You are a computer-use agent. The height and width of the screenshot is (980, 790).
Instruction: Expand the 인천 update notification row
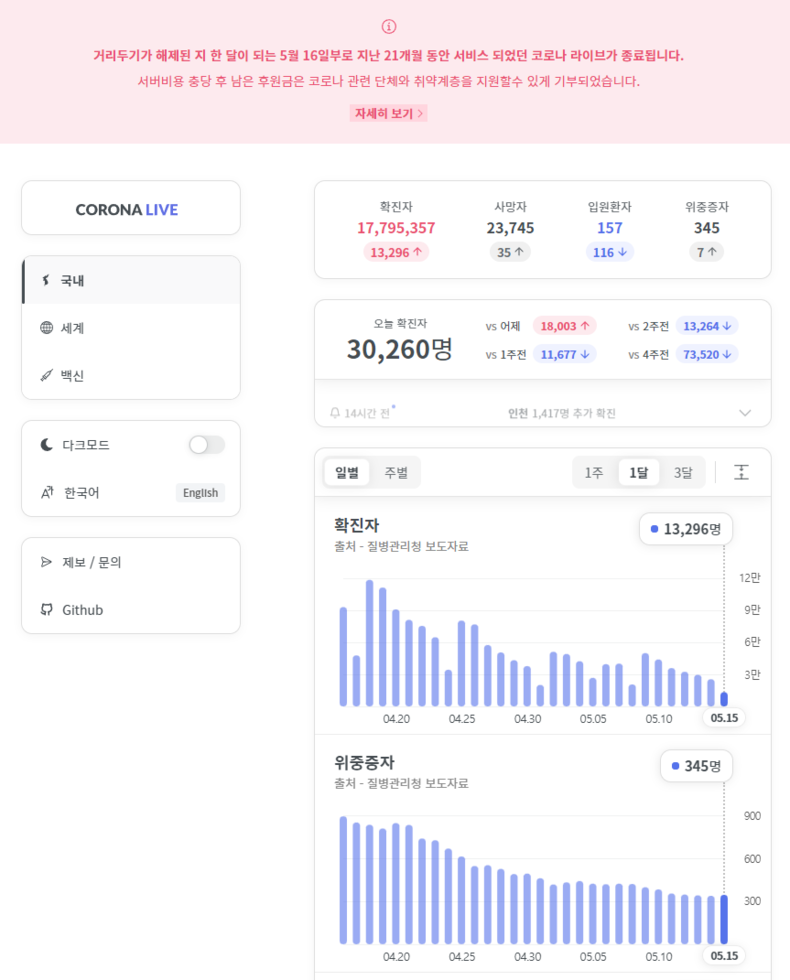click(744, 413)
